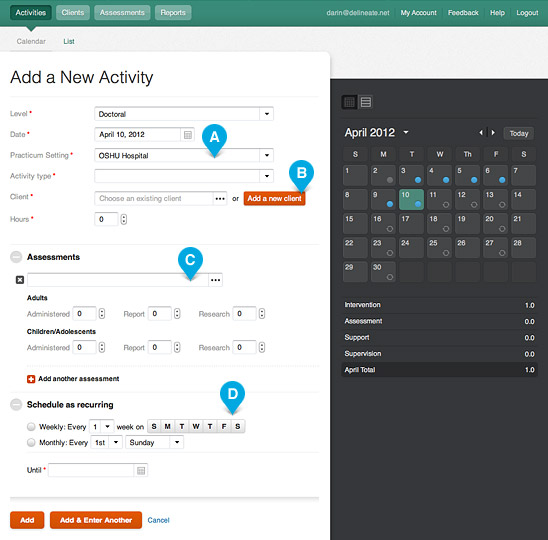Image resolution: width=548 pixels, height=540 pixels.
Task: Open the monthly ordinal dropdown showing 1st
Action: [107, 442]
